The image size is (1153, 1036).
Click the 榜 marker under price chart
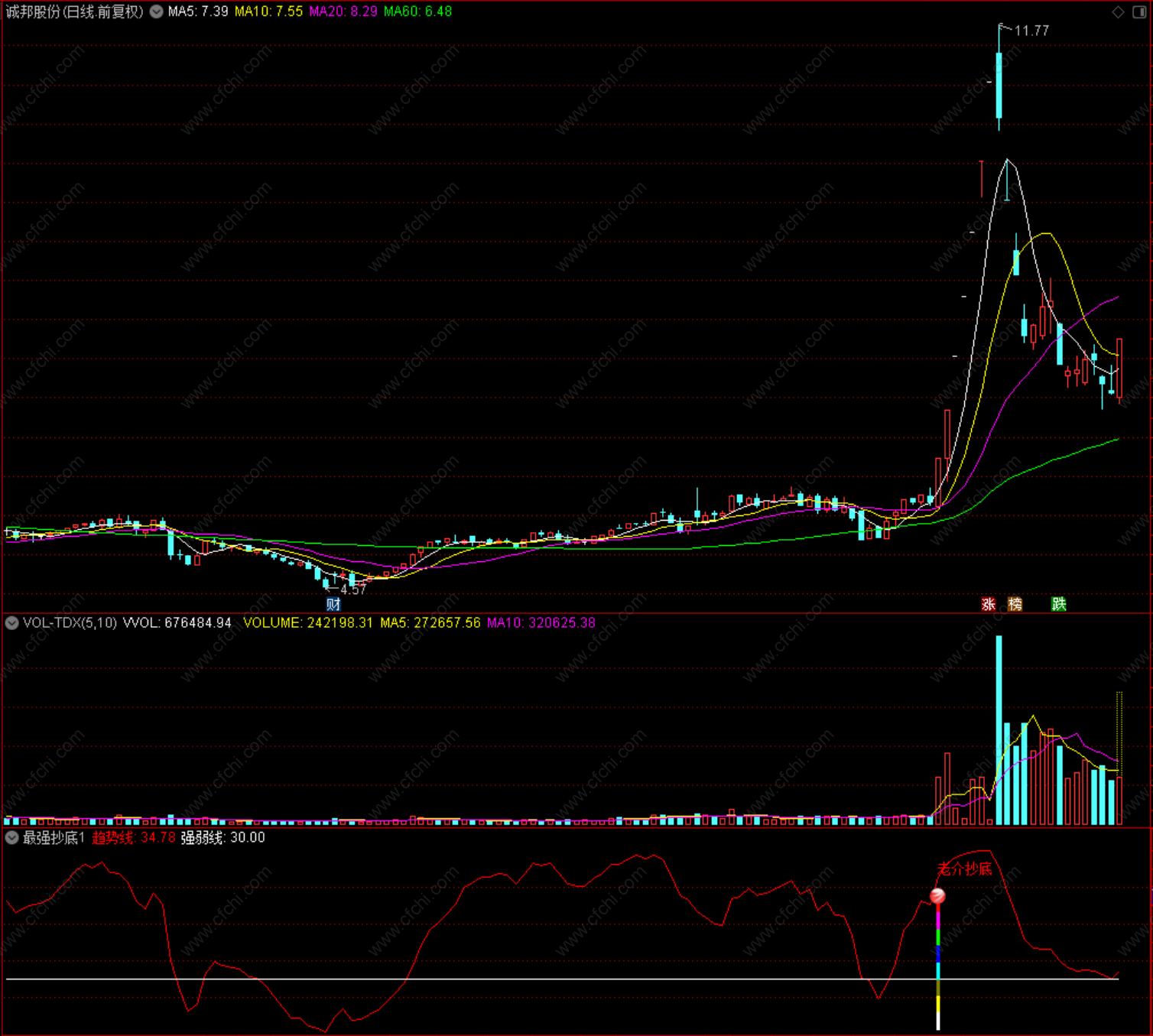[1015, 604]
